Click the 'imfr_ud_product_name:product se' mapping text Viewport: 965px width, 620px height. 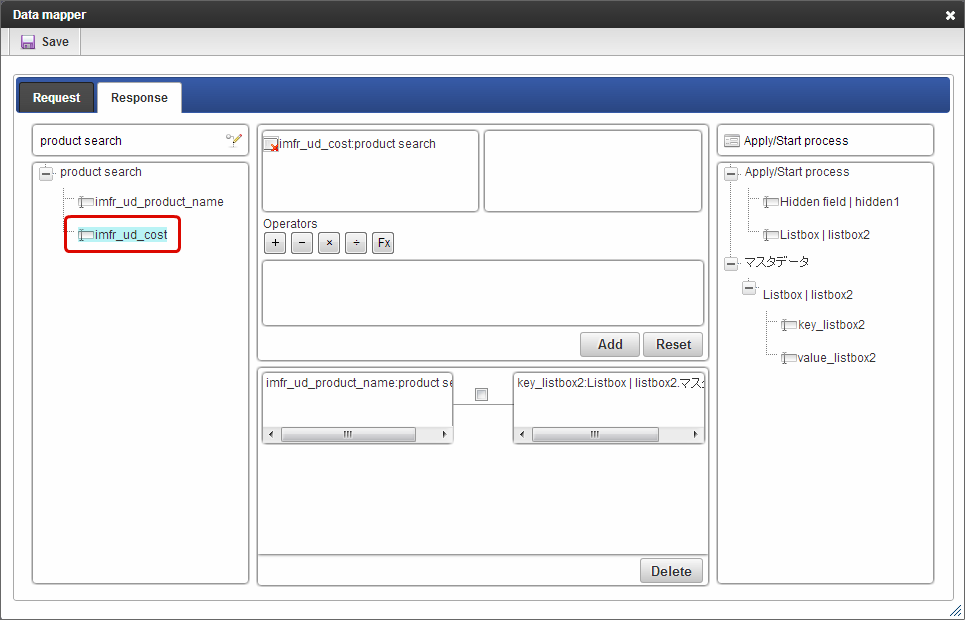pos(359,383)
